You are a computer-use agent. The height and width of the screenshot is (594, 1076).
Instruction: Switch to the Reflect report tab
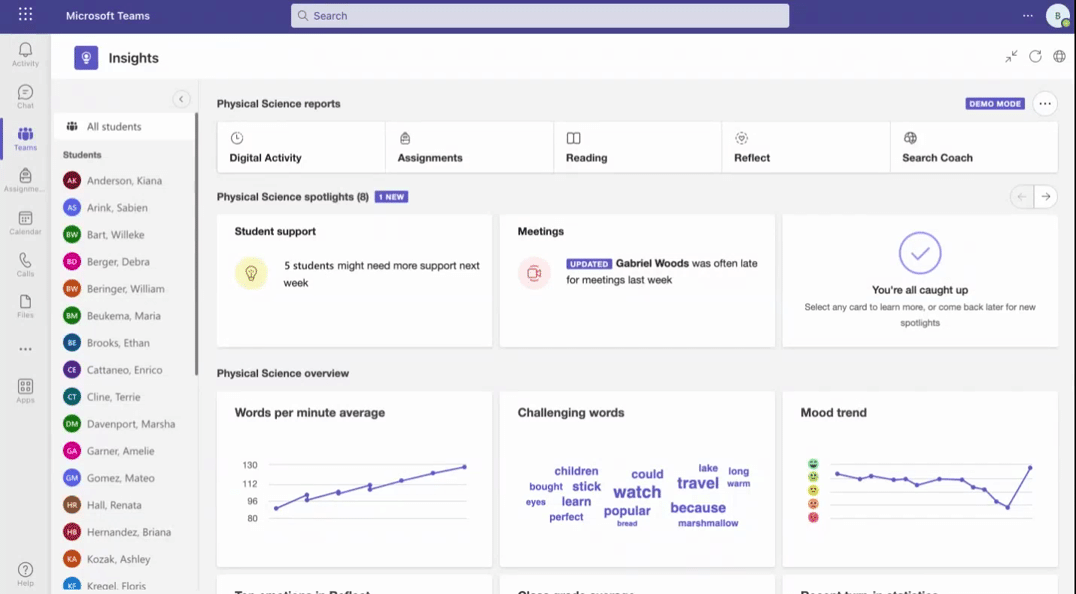[x=751, y=147]
